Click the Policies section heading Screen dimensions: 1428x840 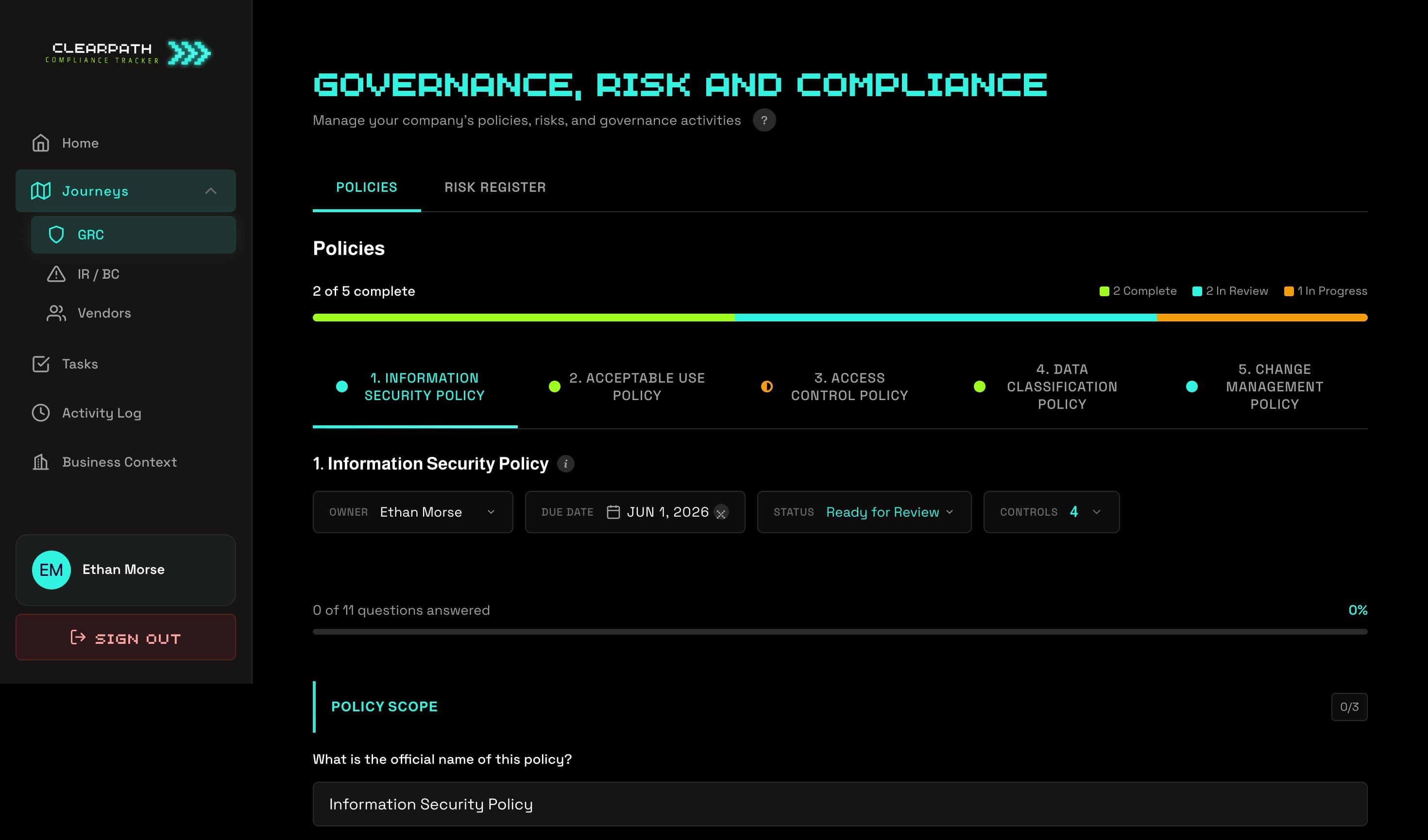349,248
